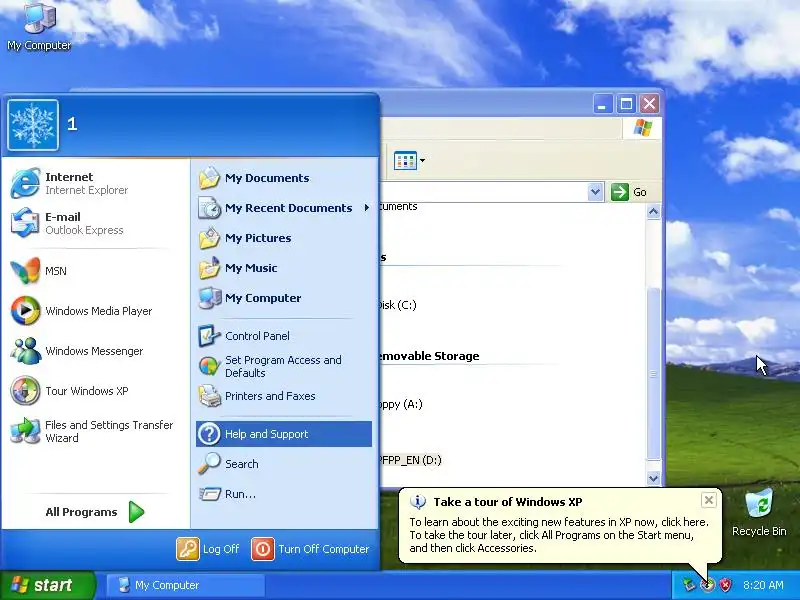This screenshot has width=800, height=600.
Task: Expand My Recent Documents submenu
Action: 284,208
